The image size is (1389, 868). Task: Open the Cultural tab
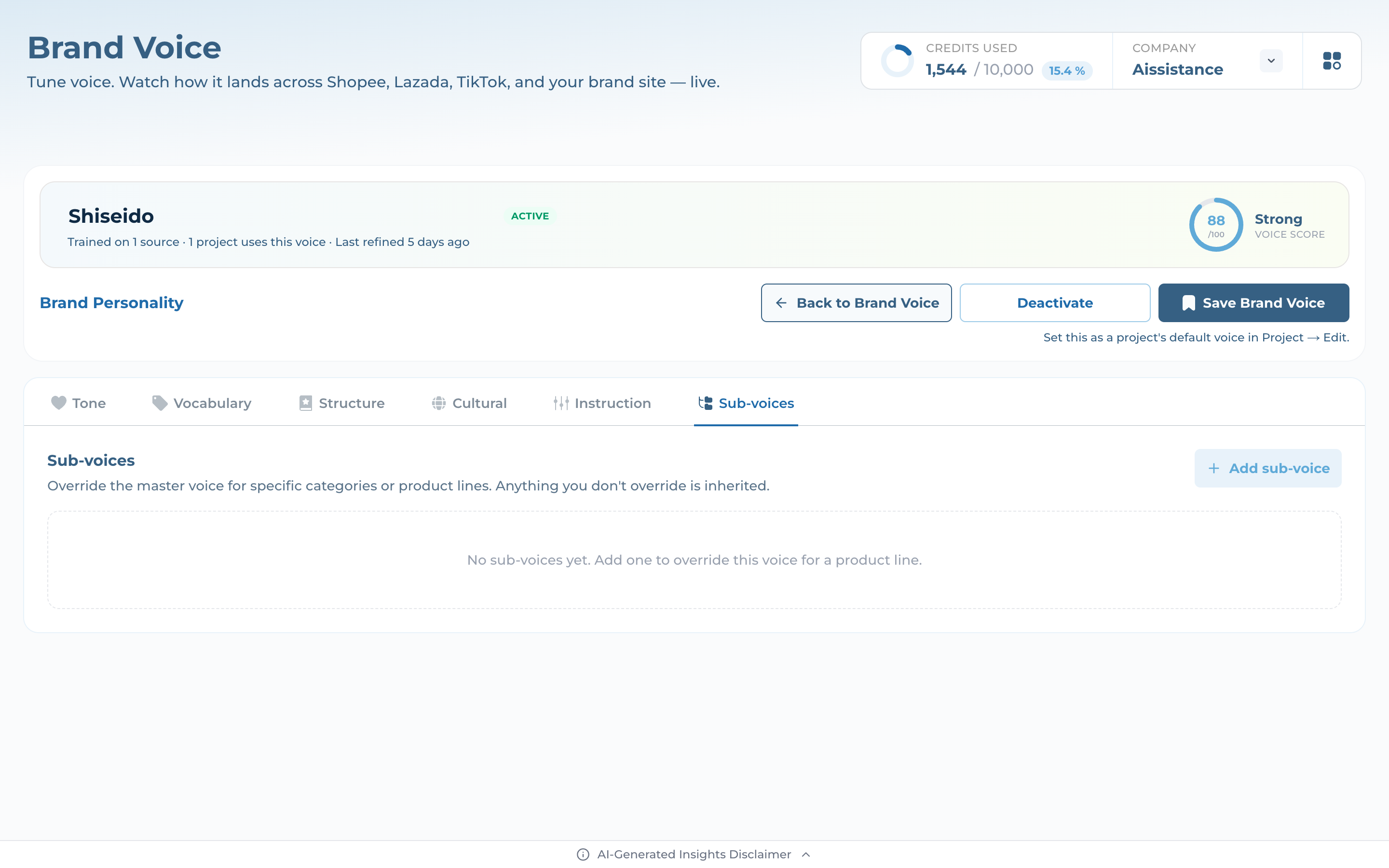pyautogui.click(x=469, y=403)
